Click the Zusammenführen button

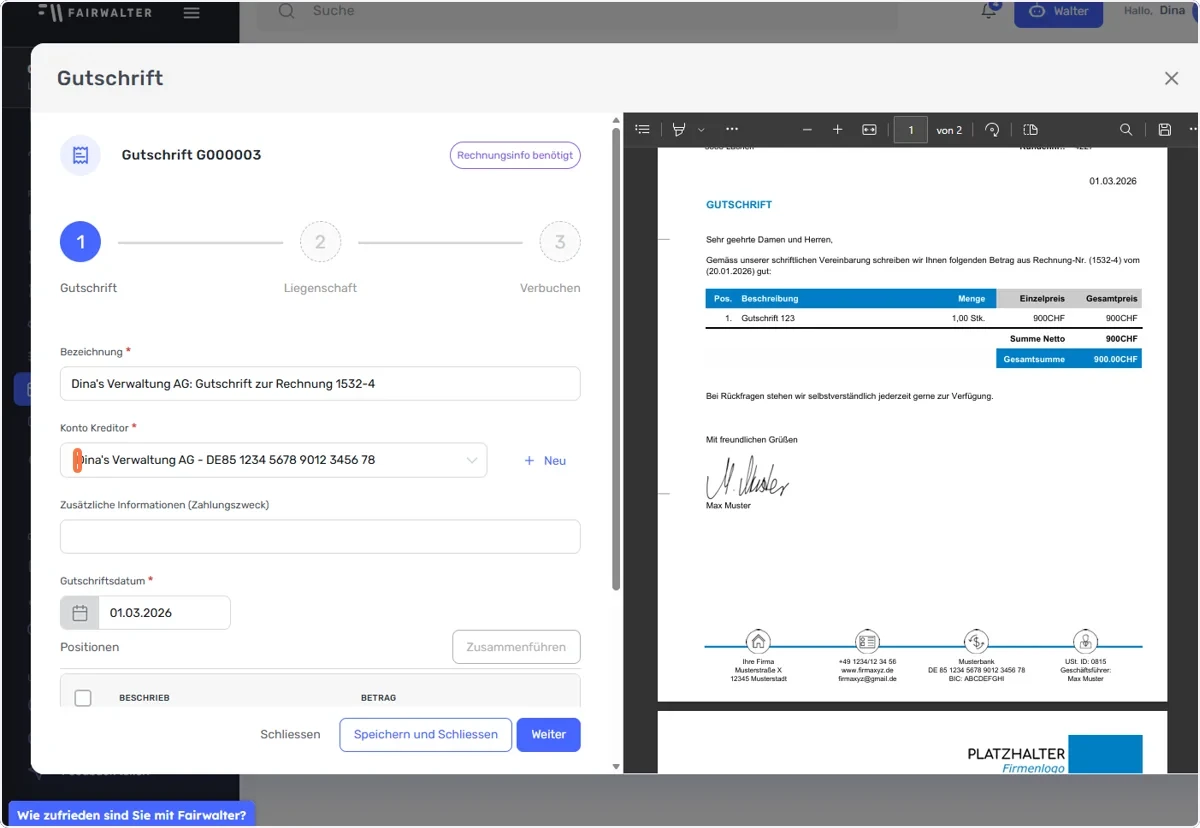[516, 647]
